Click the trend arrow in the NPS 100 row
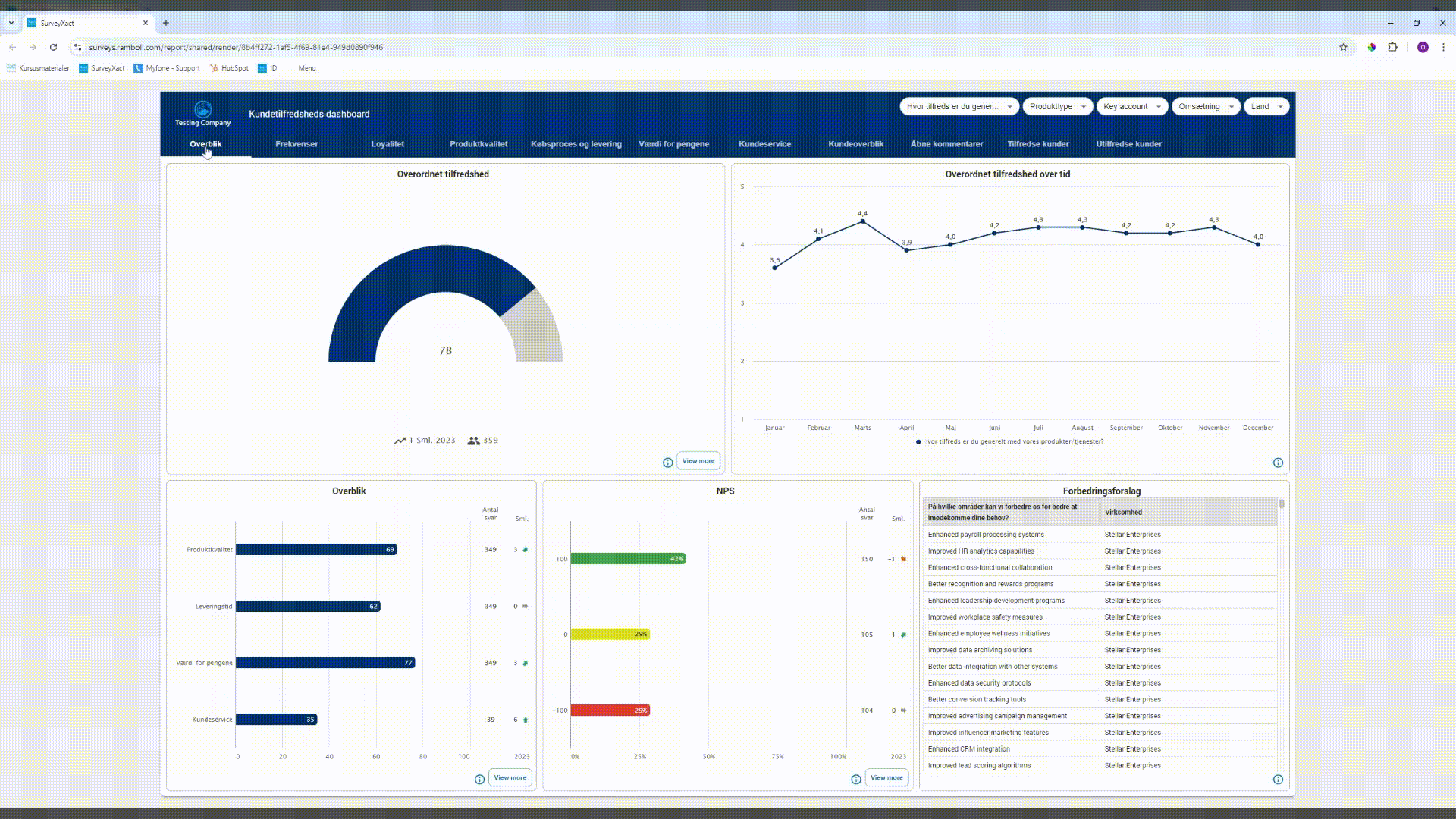Image resolution: width=1456 pixels, height=819 pixels. (903, 559)
